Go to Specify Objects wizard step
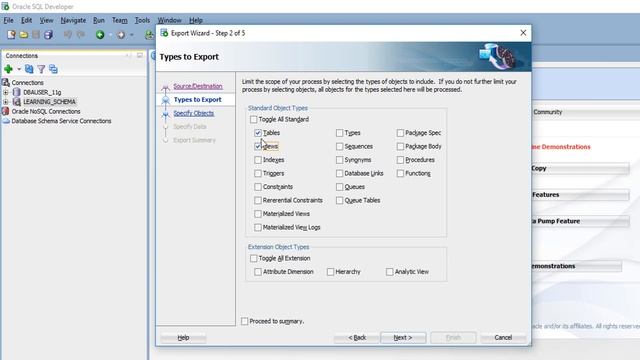Image resolution: width=640 pixels, height=360 pixels. (193, 113)
